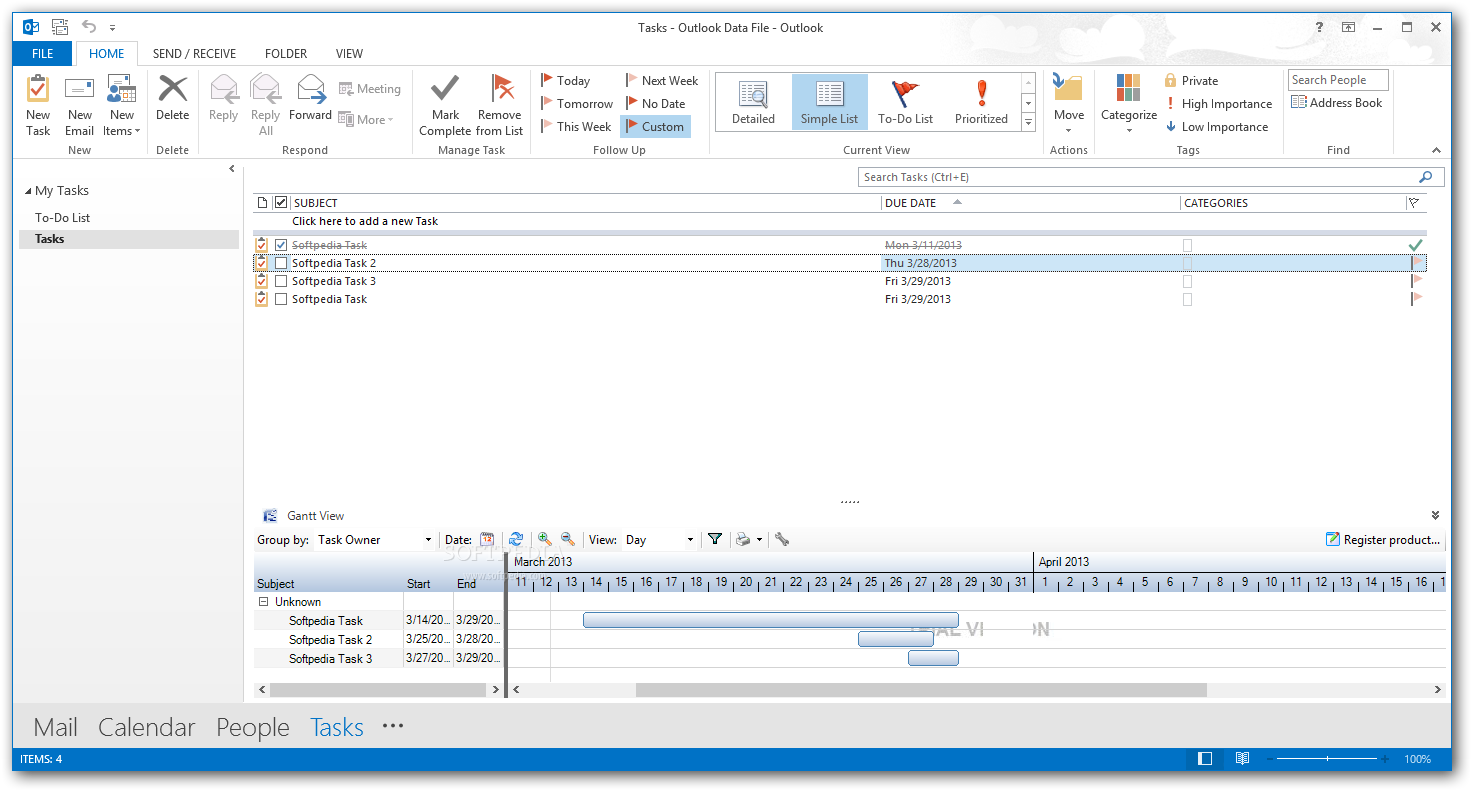Switch to the Prioritized view
Viewport: 1472px width, 791px height.
pos(981,102)
